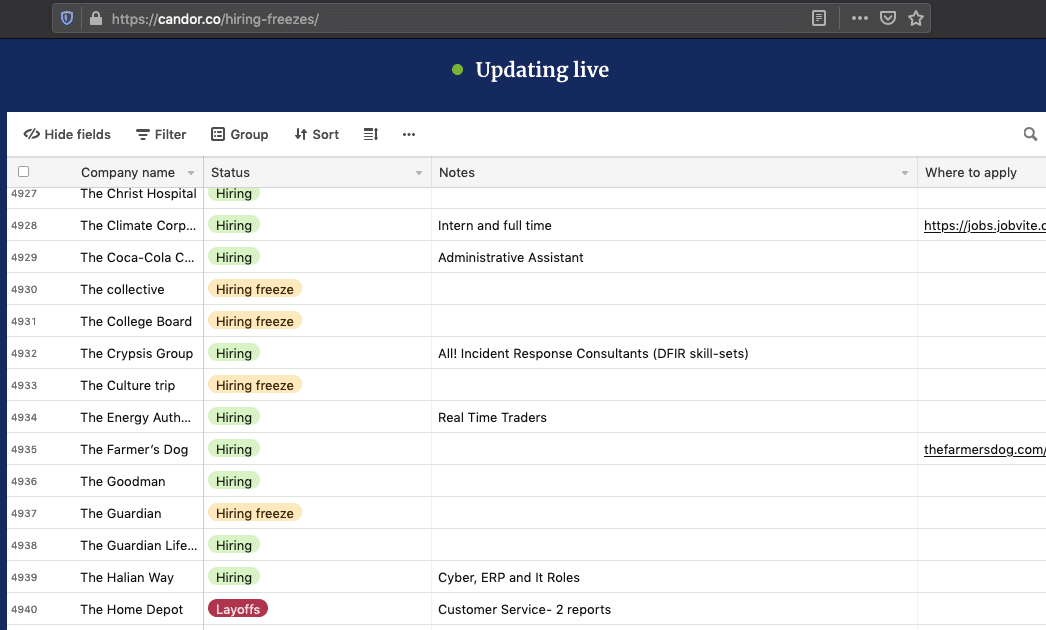The image size is (1046, 630).
Task: Toggle reader view icon in address bar
Action: point(819,19)
